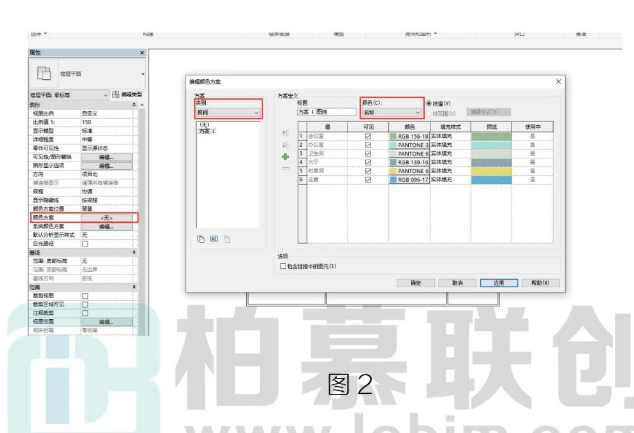This screenshot has width=634, height=433.
Task: Click the delete scheme icon below scheme list
Action: [227, 239]
